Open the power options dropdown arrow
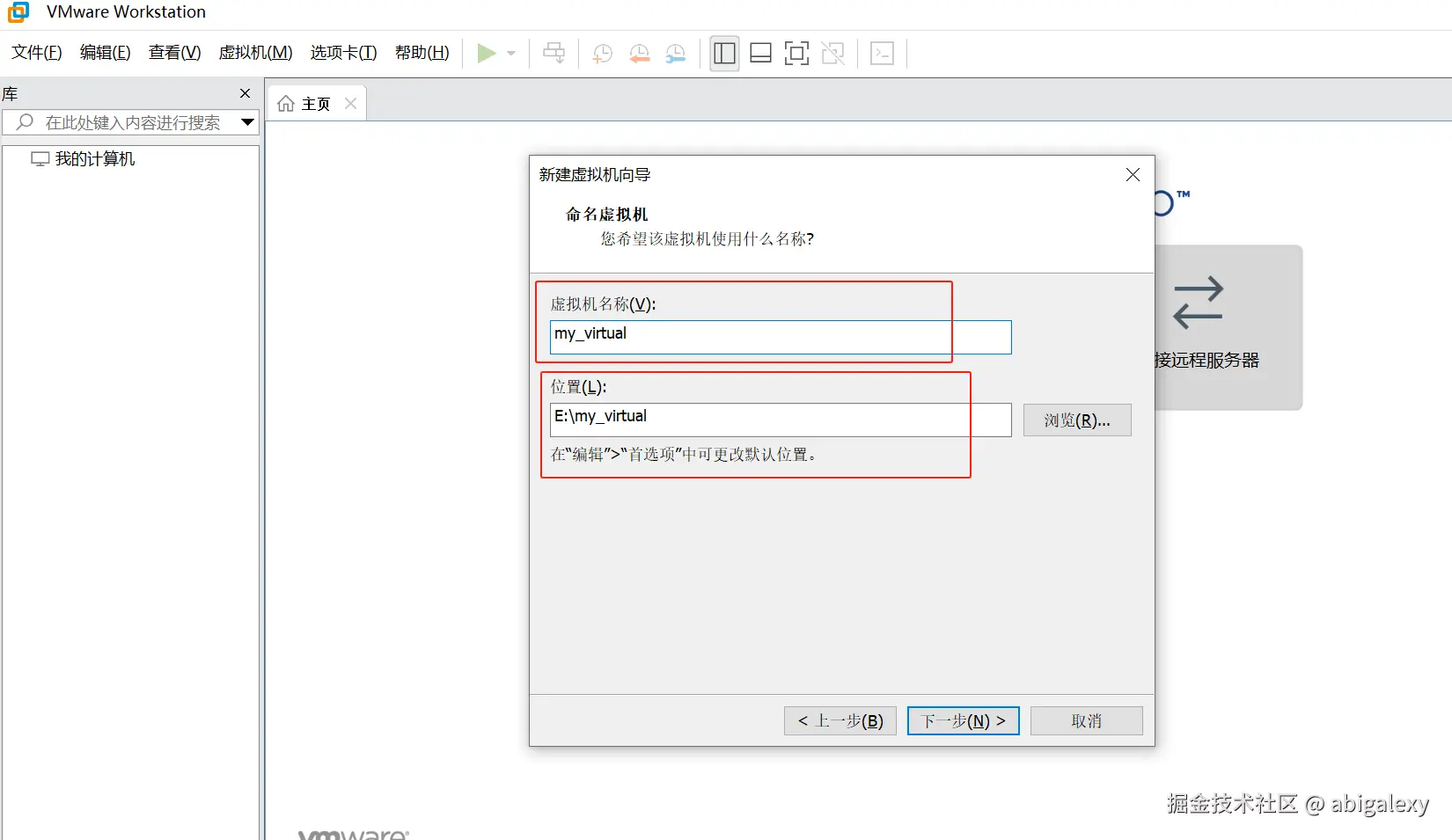Viewport: 1452px width, 840px height. click(x=509, y=53)
